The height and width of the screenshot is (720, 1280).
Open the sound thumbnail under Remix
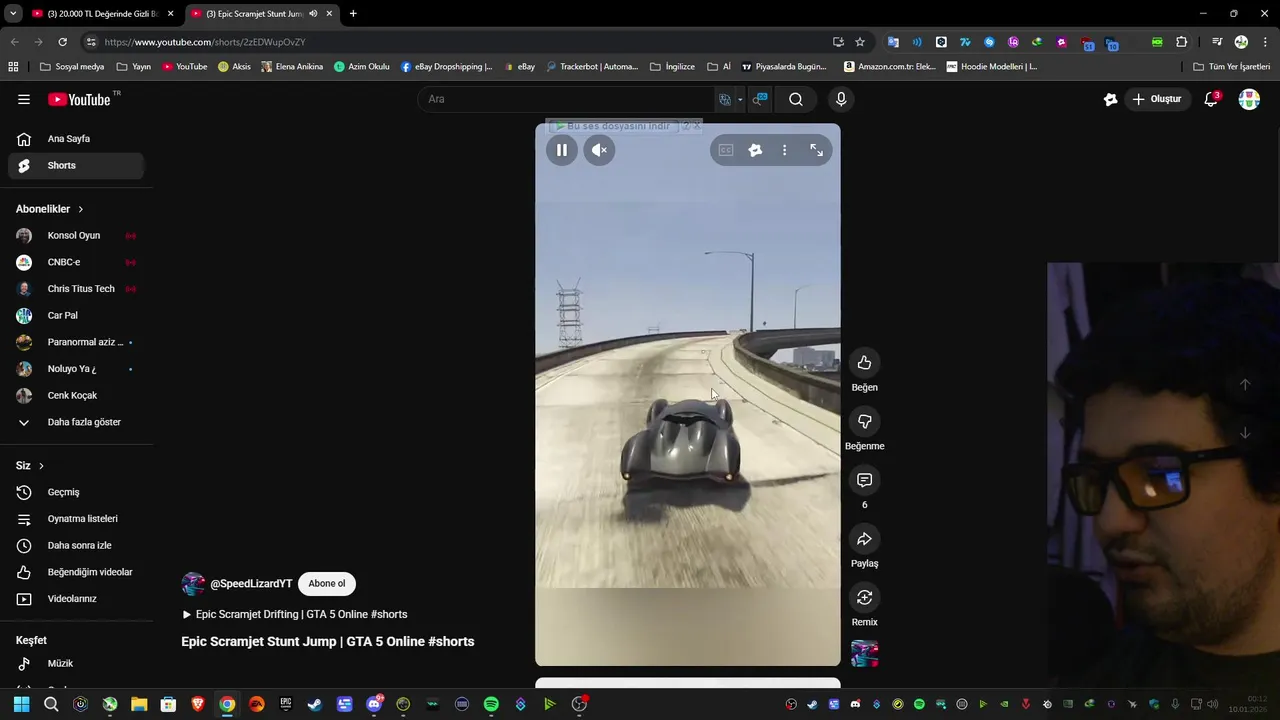(864, 654)
